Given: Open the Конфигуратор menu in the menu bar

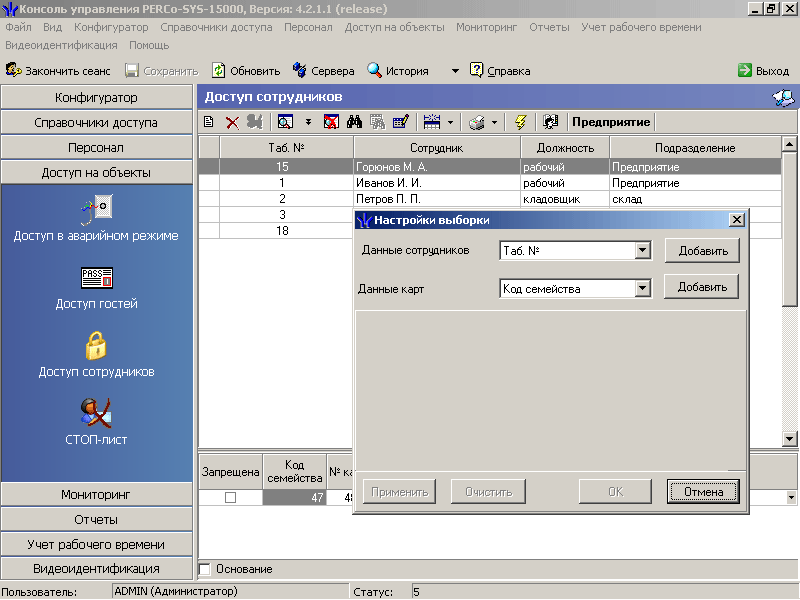Looking at the screenshot, I should click(111, 27).
